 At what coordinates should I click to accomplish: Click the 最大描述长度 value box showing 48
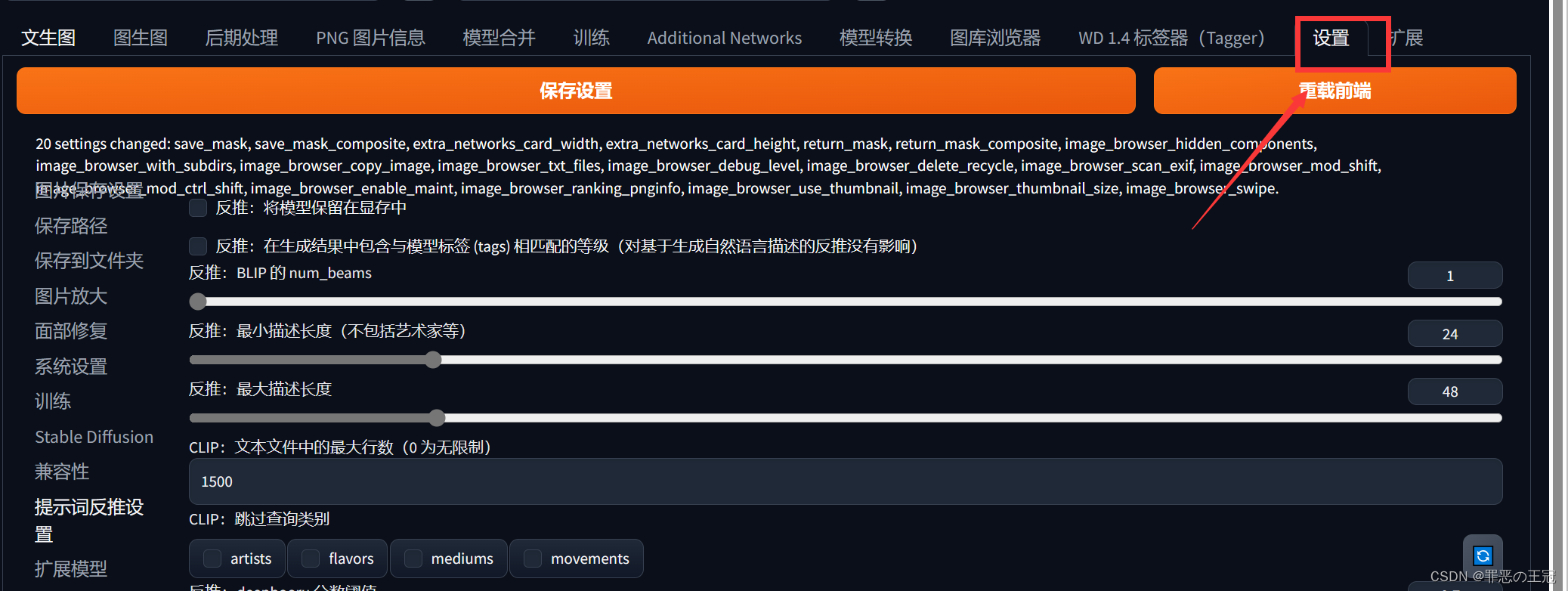coord(1455,391)
